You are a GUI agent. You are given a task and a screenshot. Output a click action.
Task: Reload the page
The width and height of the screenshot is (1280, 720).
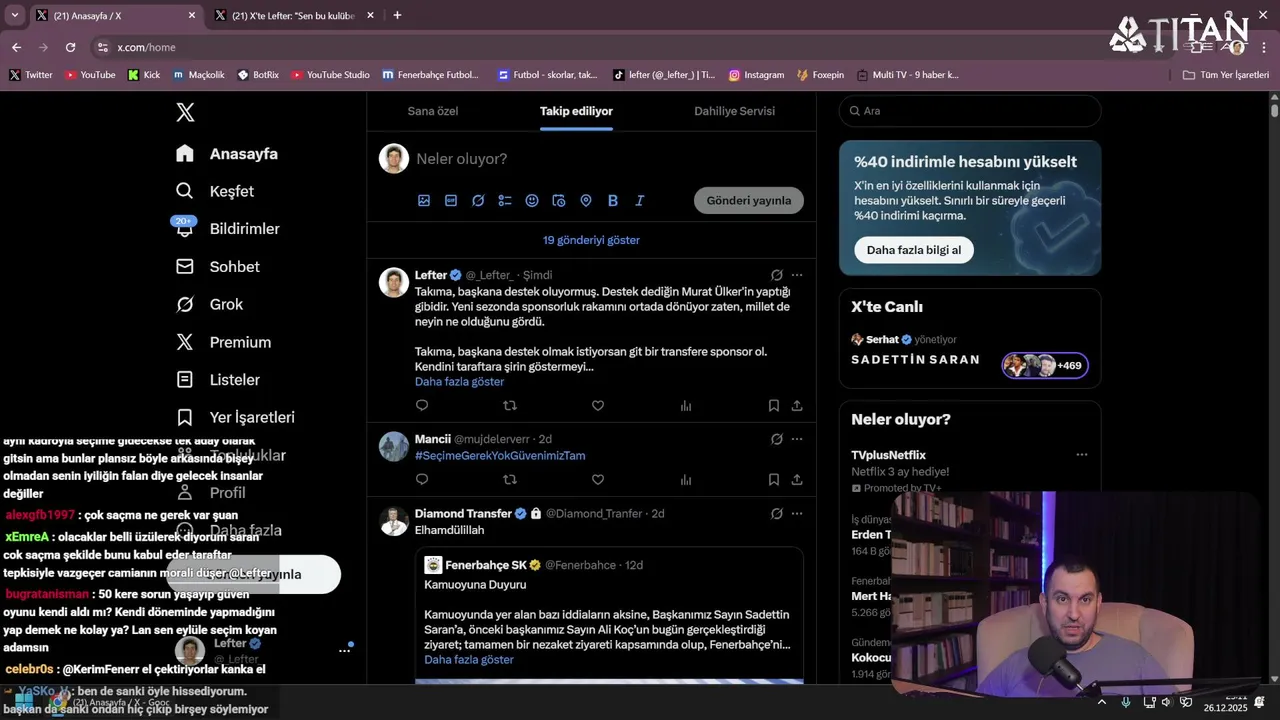point(70,47)
